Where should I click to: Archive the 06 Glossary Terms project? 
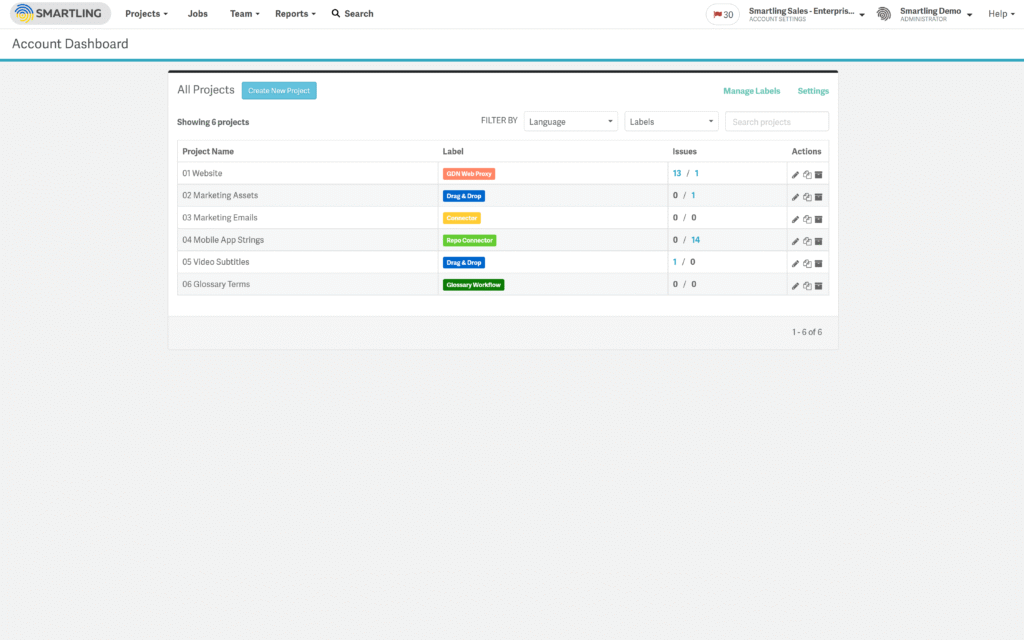819,284
